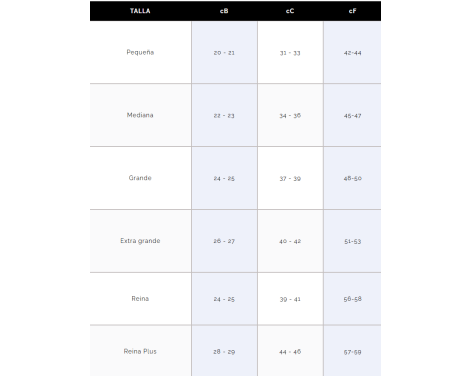470x376 pixels.
Task: Select the 44 - 46 cC cell
Action: pyautogui.click(x=290, y=352)
